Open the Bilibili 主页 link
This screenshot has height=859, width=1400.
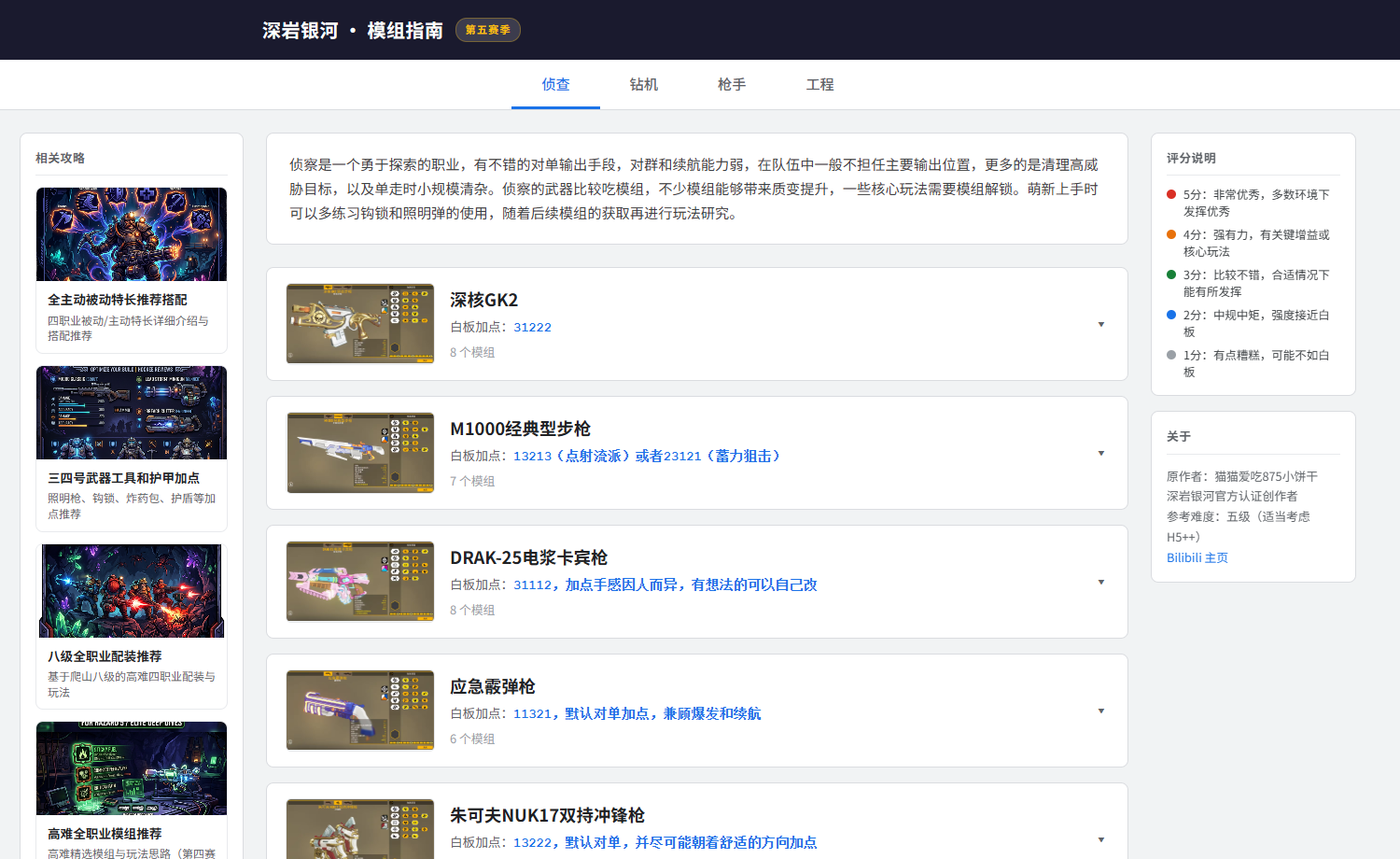tap(1197, 557)
